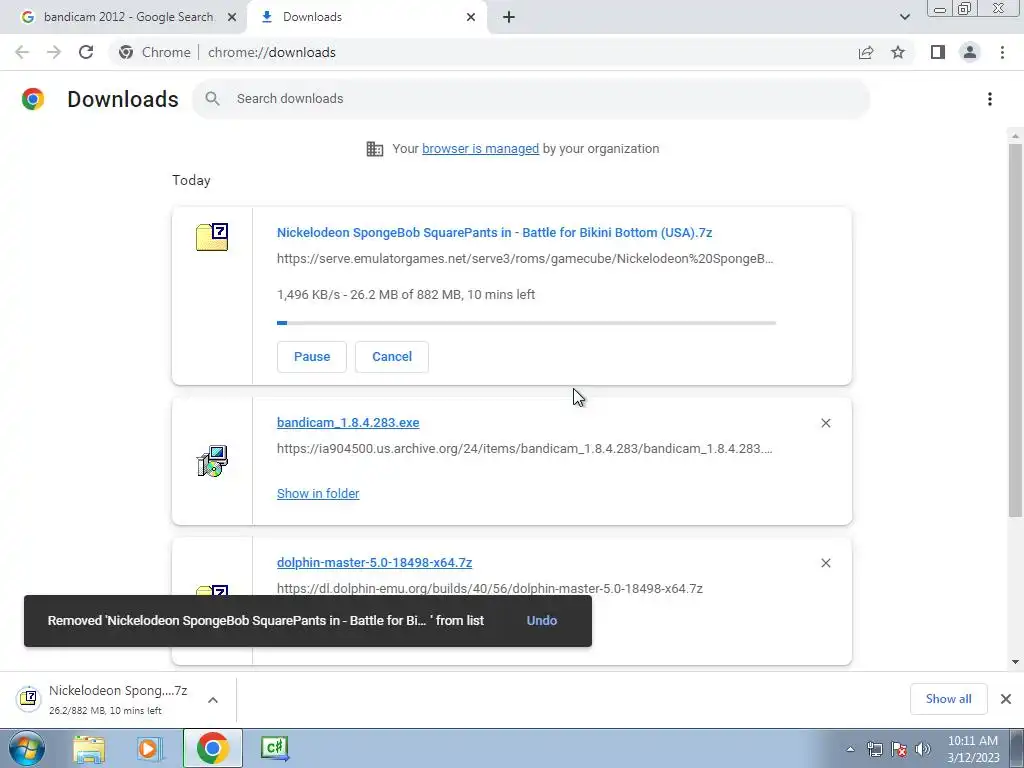Pause the SpongeBob download
Screen dimensions: 1024x768
click(312, 357)
